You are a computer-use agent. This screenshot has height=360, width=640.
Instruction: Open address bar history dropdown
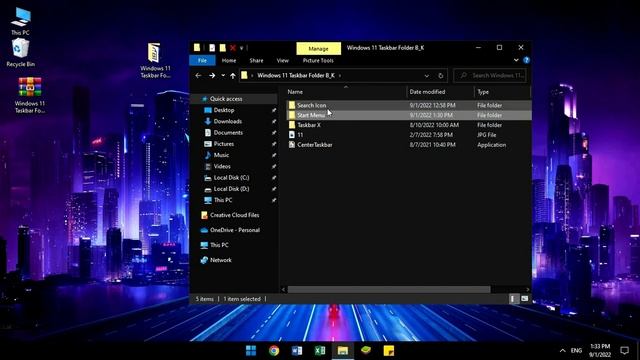pyautogui.click(x=427, y=76)
